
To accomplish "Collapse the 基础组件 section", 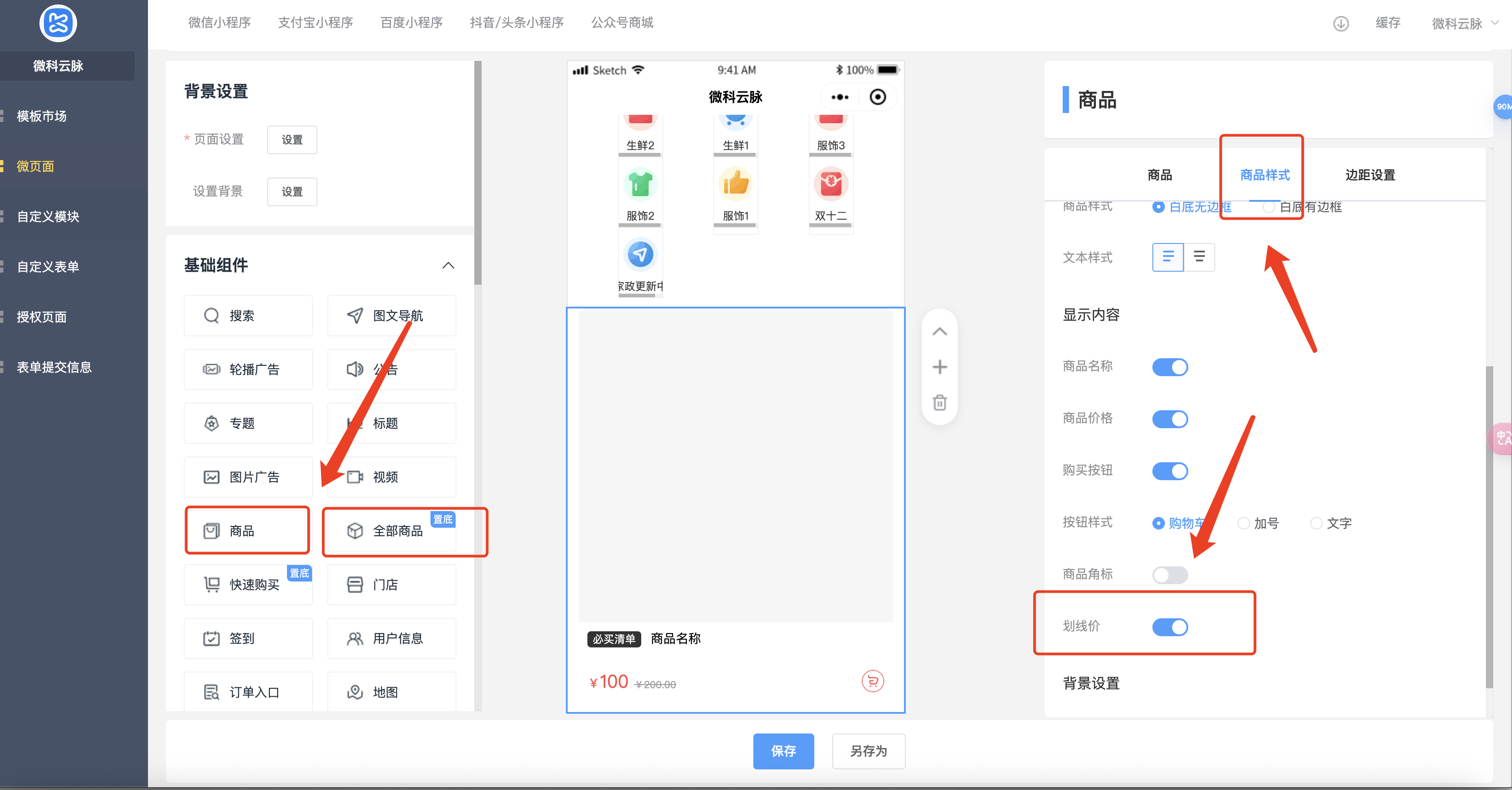I will pos(448,265).
